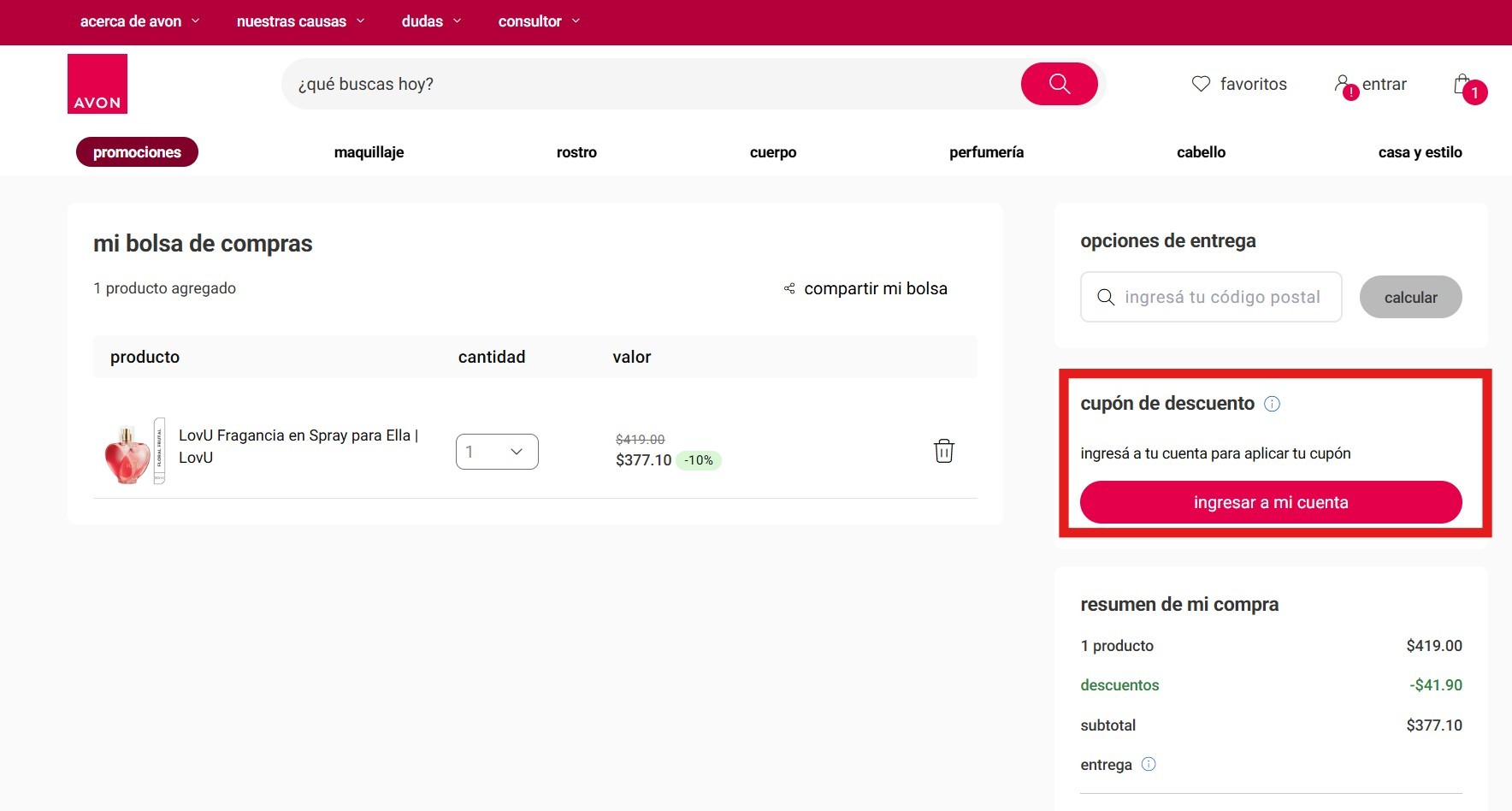Screen dimensions: 1512x811
Task: Click the magnifier search button
Action: 1059,84
